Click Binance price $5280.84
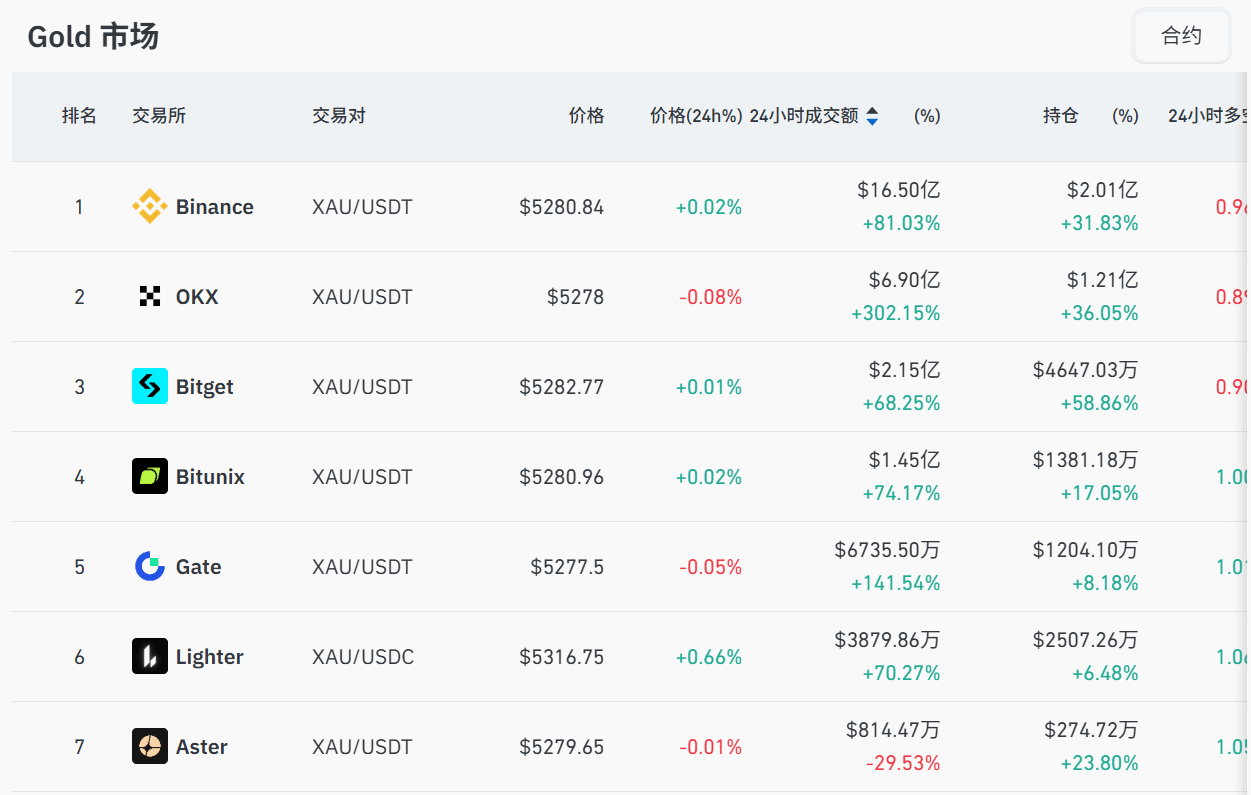1251x795 pixels. (561, 207)
